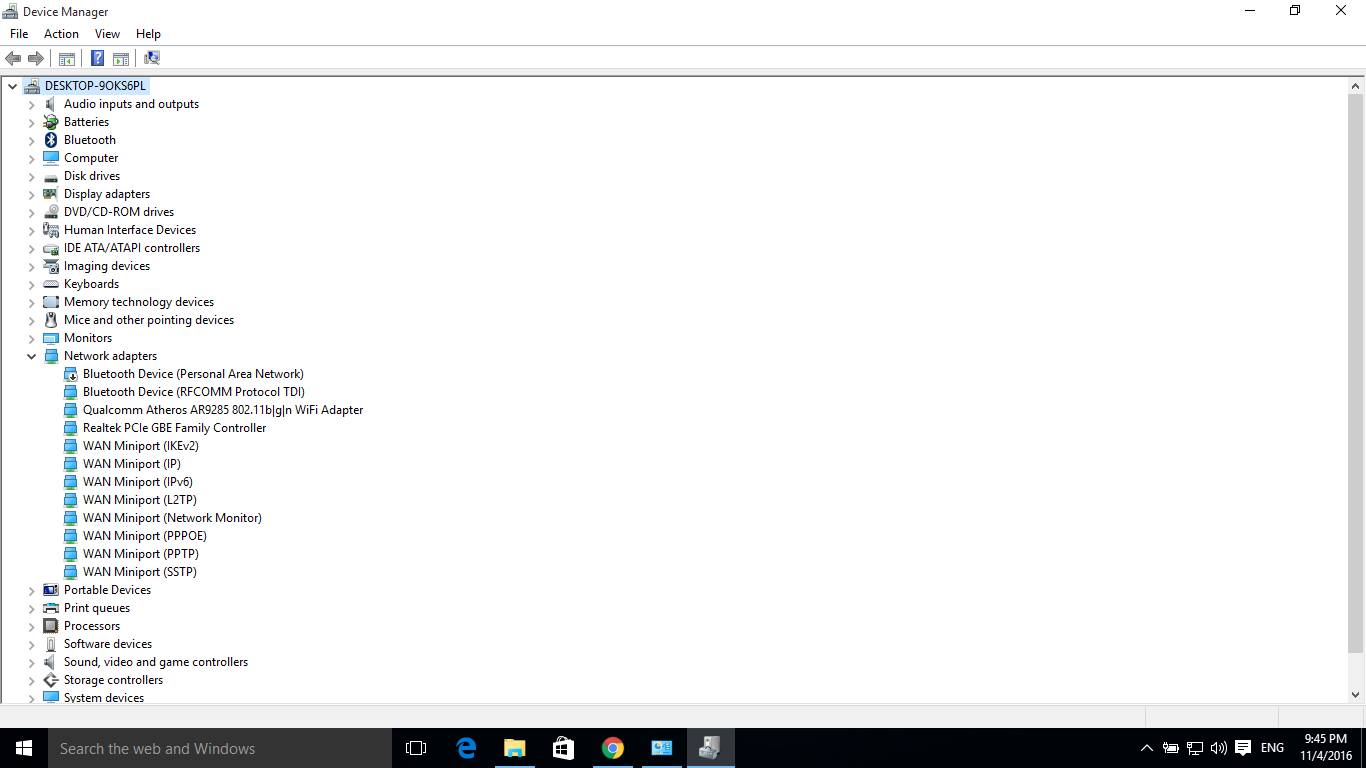Select the IDE ATA/ATAPI controllers icon

(x=51, y=248)
